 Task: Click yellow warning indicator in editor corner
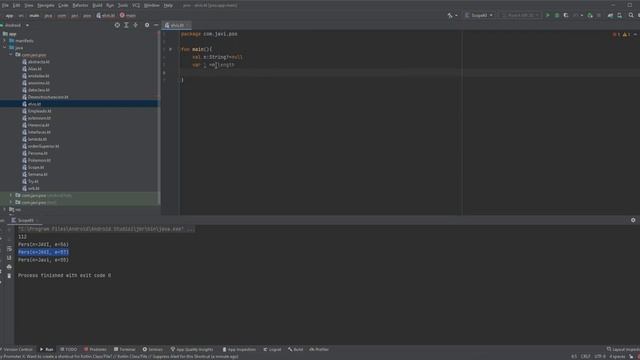point(626,34)
